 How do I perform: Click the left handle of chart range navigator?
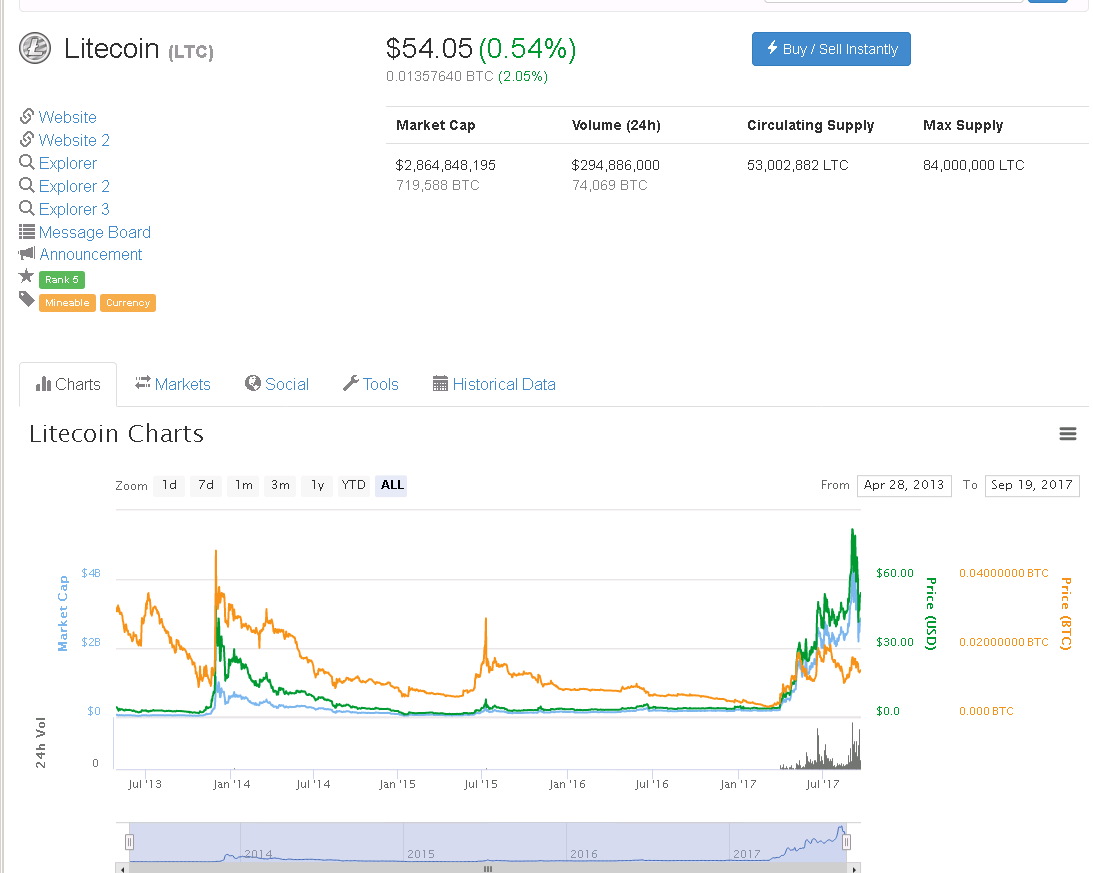(129, 842)
